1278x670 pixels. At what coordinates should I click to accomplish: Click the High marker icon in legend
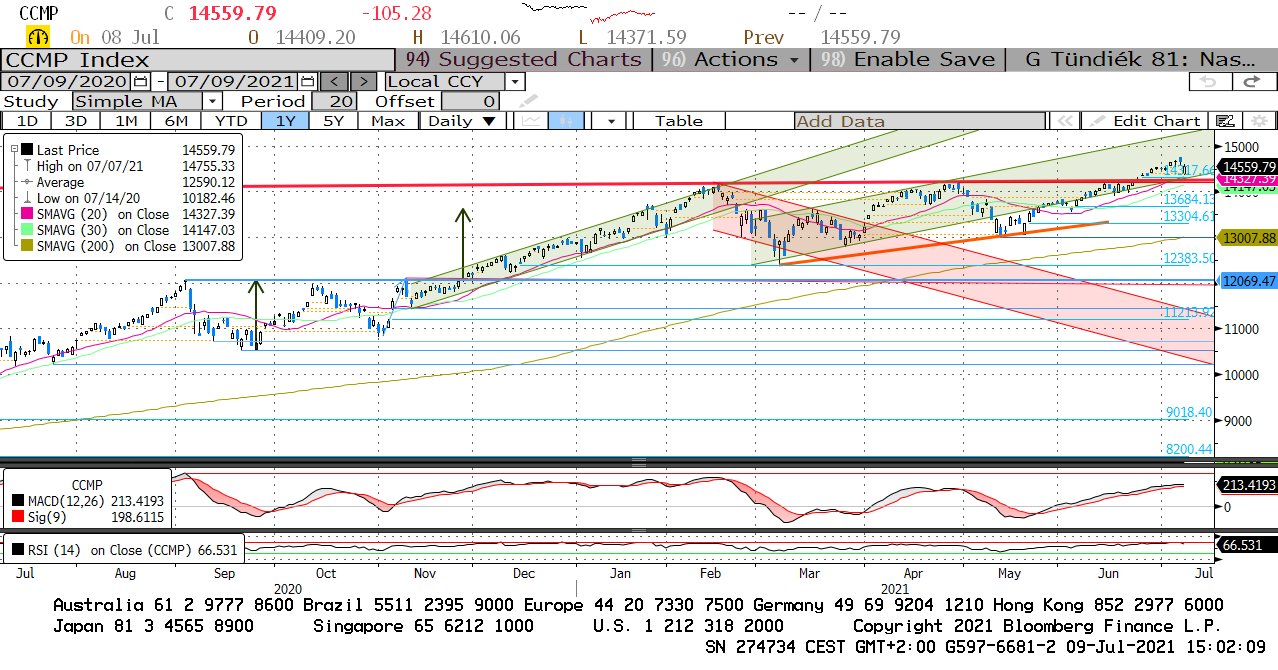click(26, 166)
